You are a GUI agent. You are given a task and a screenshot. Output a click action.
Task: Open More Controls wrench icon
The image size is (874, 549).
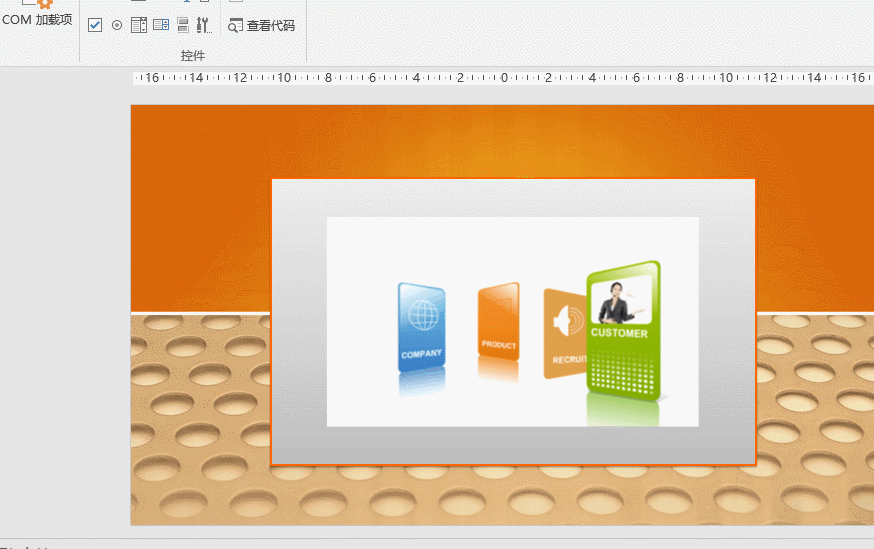tap(203, 25)
